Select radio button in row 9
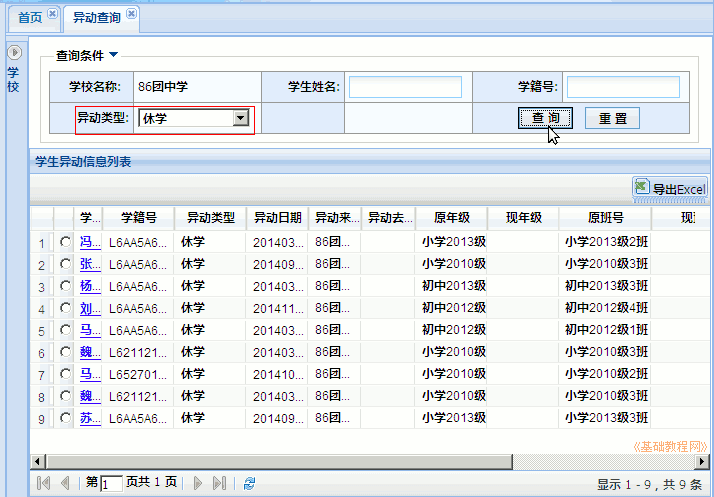This screenshot has width=714, height=497. click(66, 418)
